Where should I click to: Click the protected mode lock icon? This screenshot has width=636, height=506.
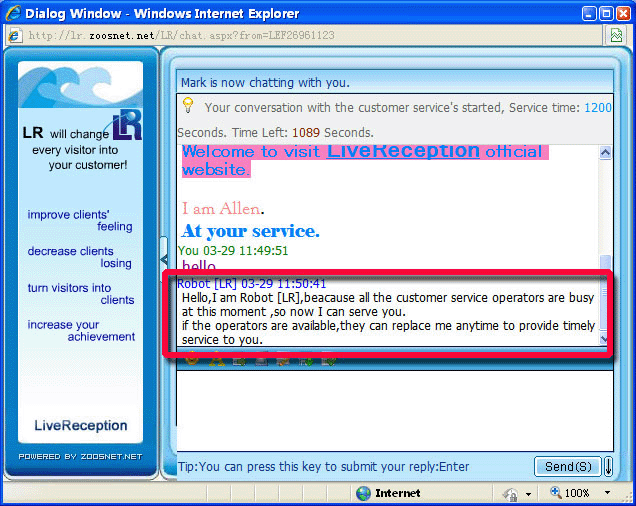coord(511,494)
